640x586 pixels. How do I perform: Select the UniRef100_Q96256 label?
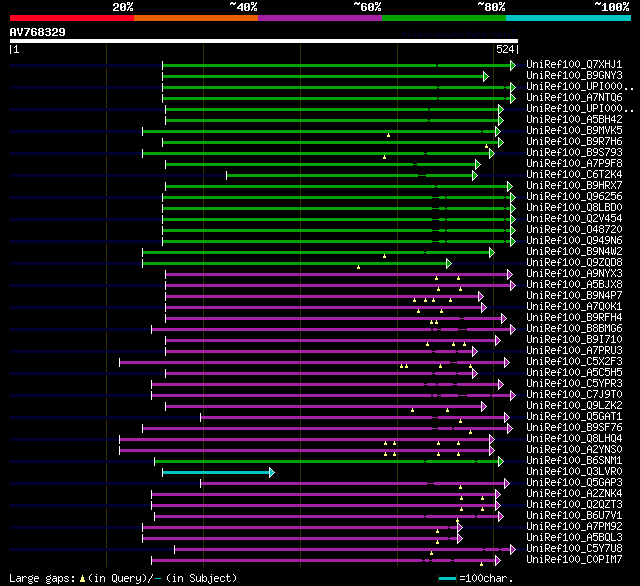(x=574, y=196)
